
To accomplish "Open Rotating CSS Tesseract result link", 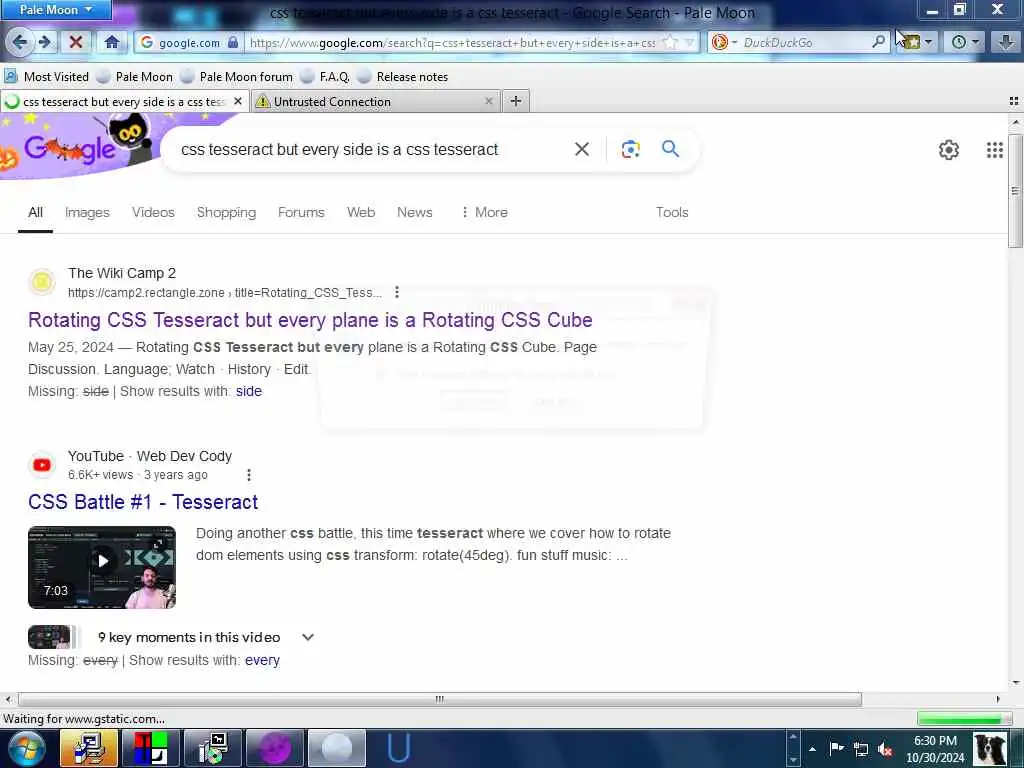I will (310, 320).
